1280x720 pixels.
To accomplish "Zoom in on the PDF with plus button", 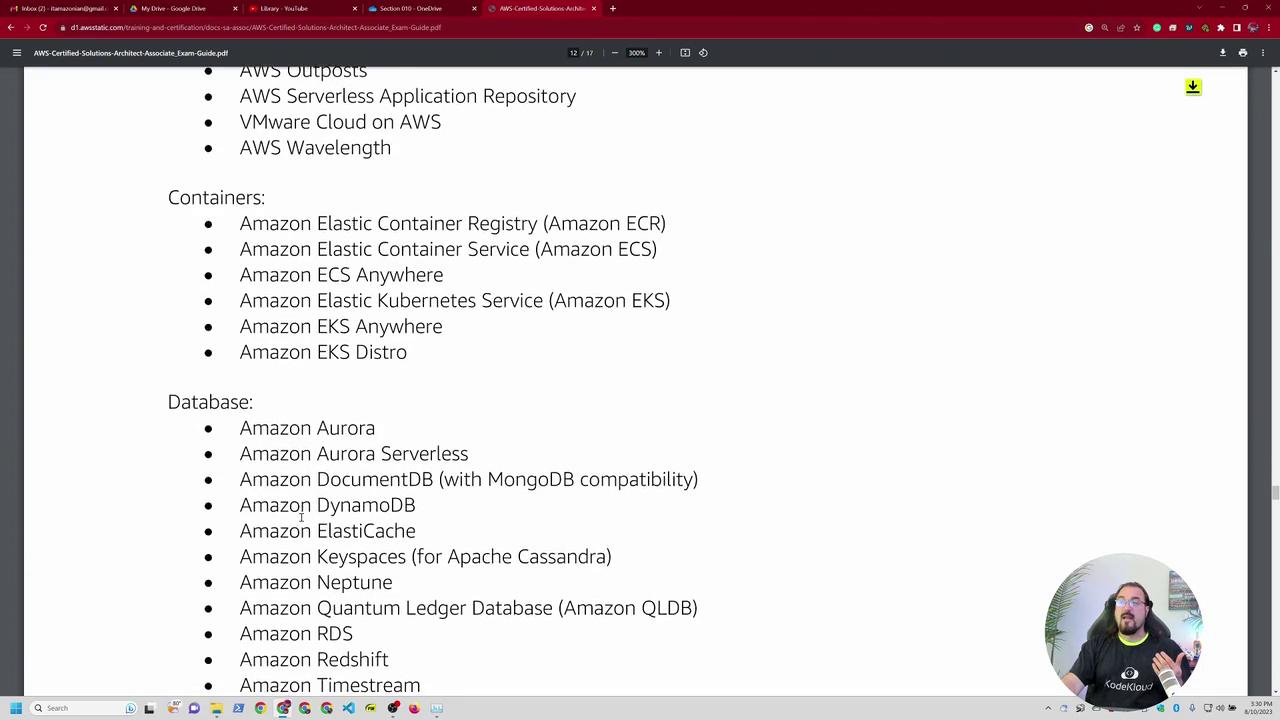I will [x=658, y=53].
